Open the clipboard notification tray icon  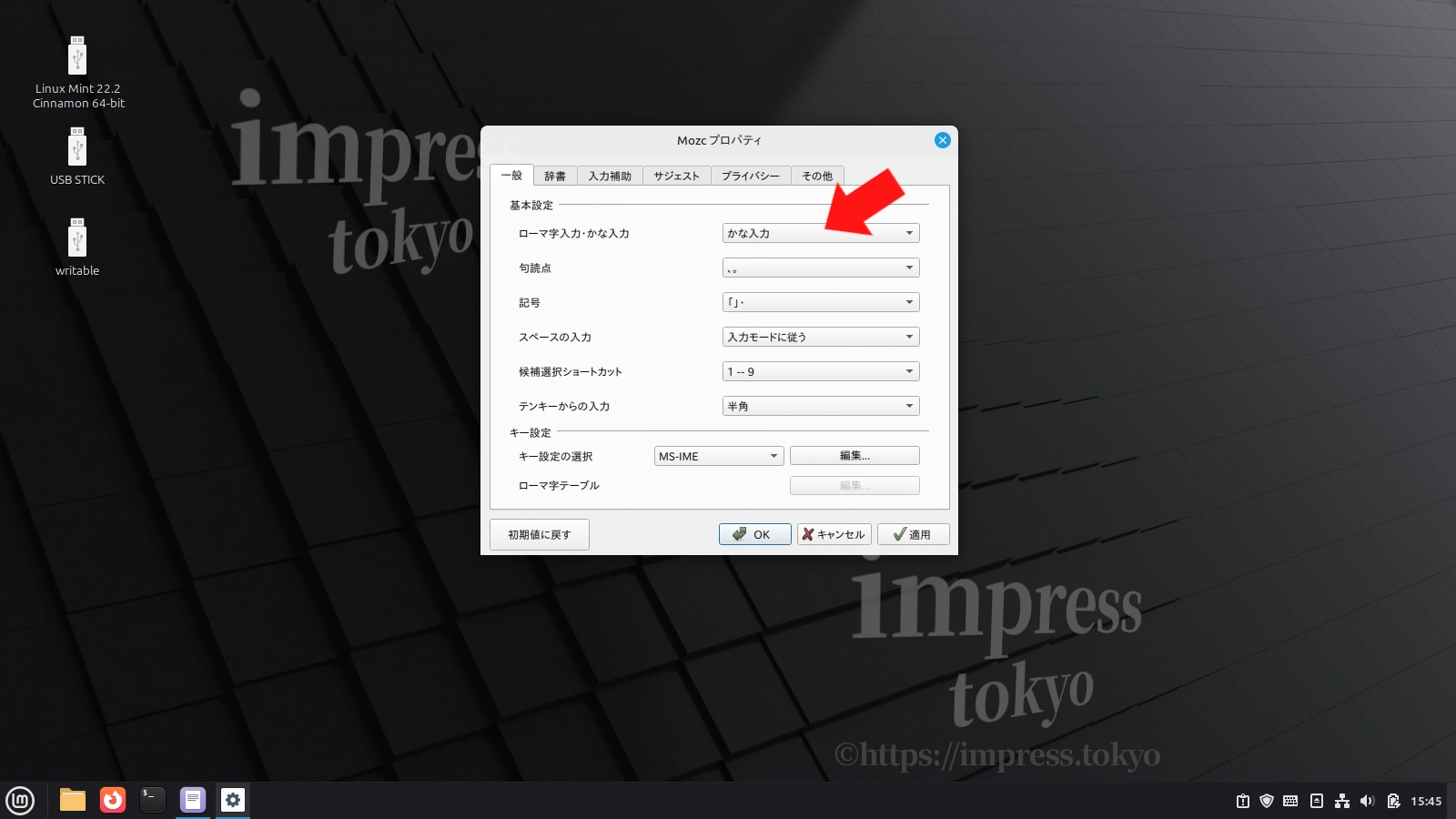point(1243,801)
